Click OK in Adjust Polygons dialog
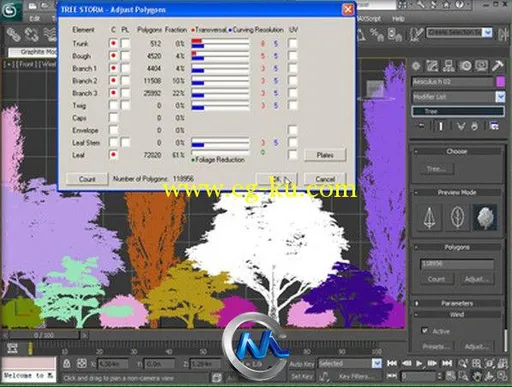The image size is (512, 387). (x=276, y=179)
